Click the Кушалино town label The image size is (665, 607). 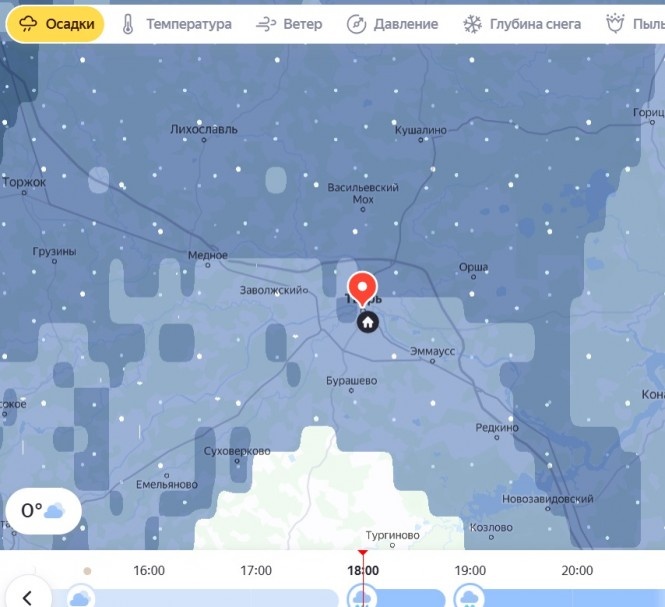pyautogui.click(x=421, y=130)
